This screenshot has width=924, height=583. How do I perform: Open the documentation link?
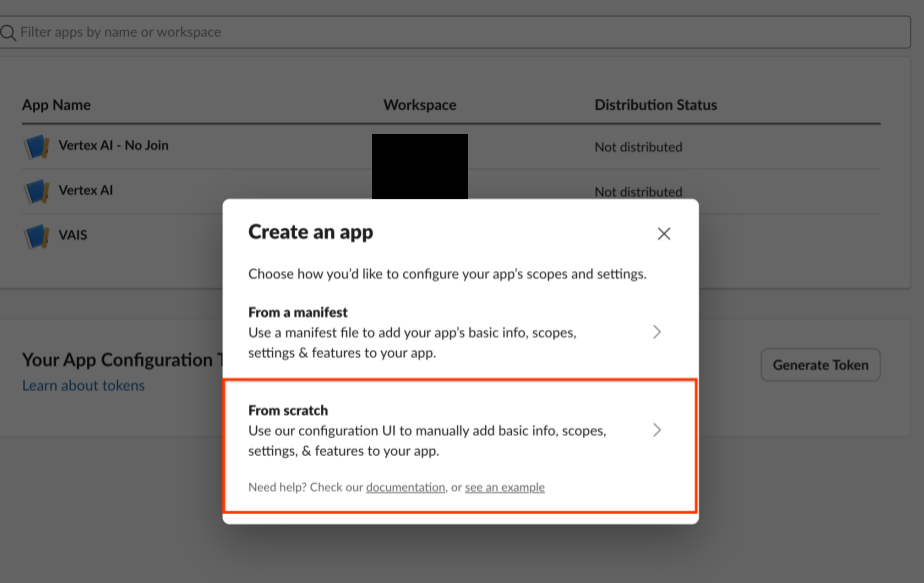coord(405,488)
